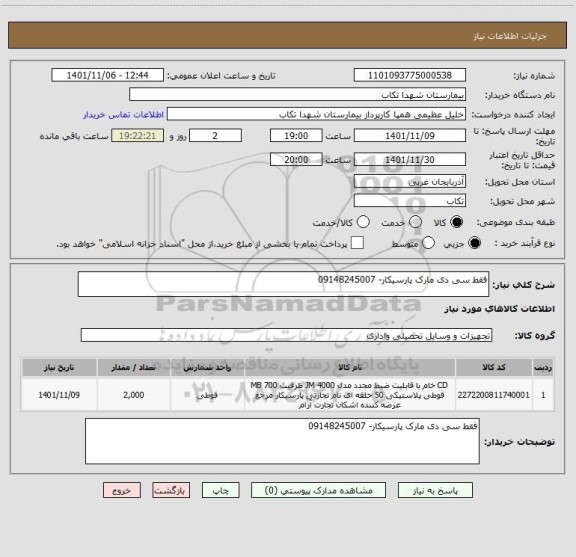The height and width of the screenshot is (557, 576).
Task: Select the متوسط purchase type radio
Action: (428, 243)
